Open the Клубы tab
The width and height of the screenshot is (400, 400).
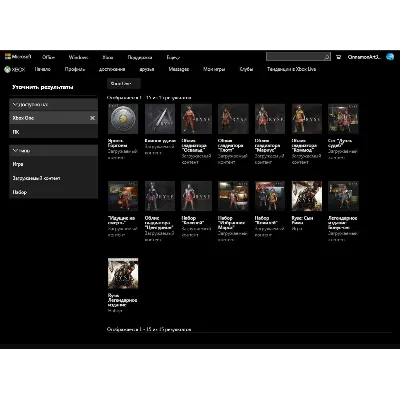(x=246, y=69)
